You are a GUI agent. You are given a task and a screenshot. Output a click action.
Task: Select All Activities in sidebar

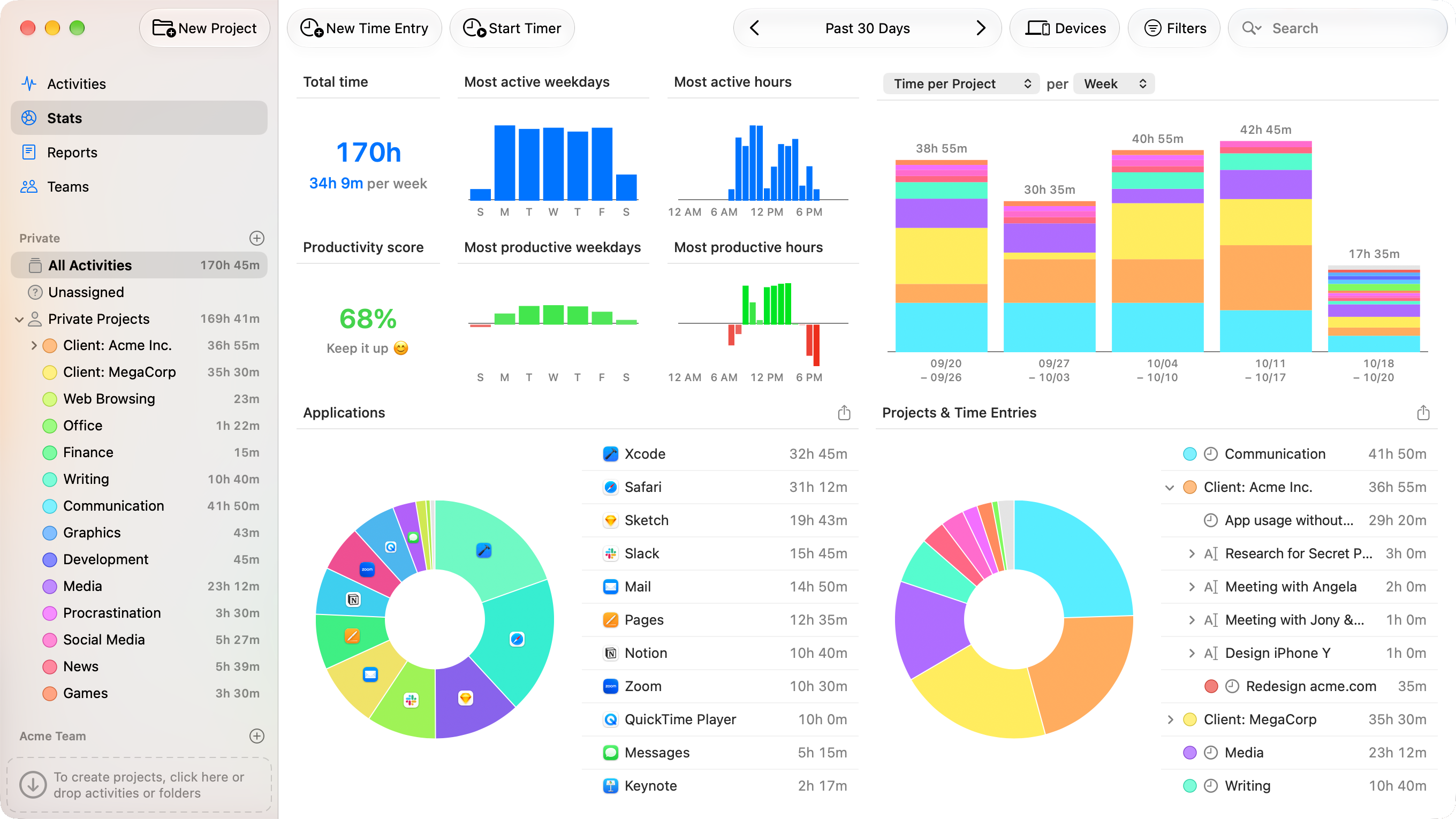click(x=139, y=265)
